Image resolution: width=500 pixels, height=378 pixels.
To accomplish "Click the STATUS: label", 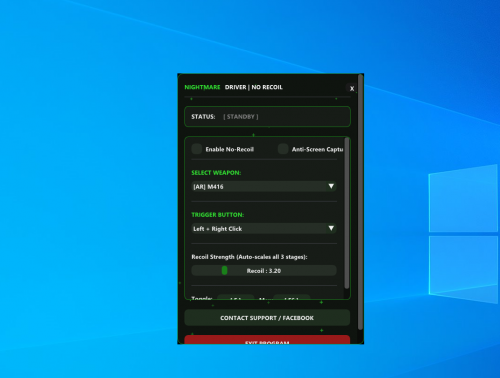I will click(x=203, y=117).
